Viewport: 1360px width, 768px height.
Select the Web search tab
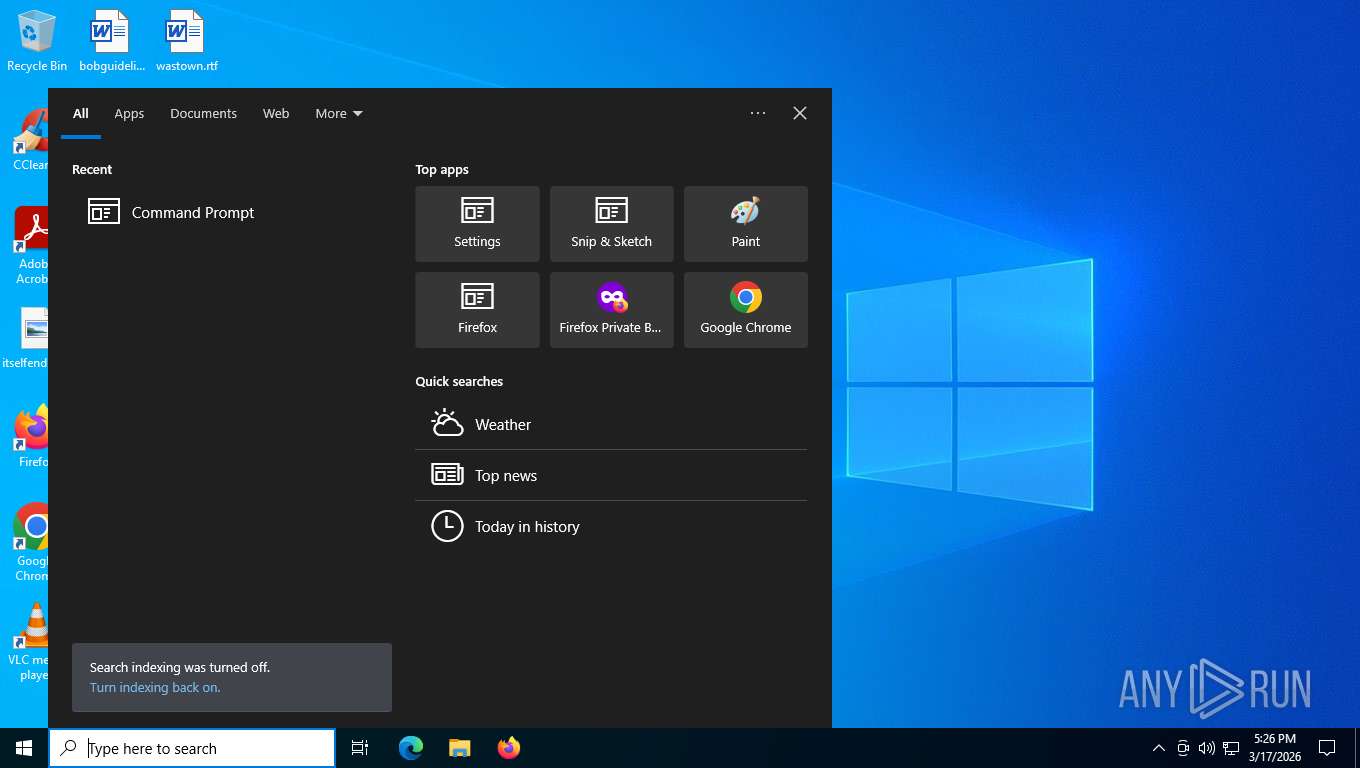pos(276,113)
